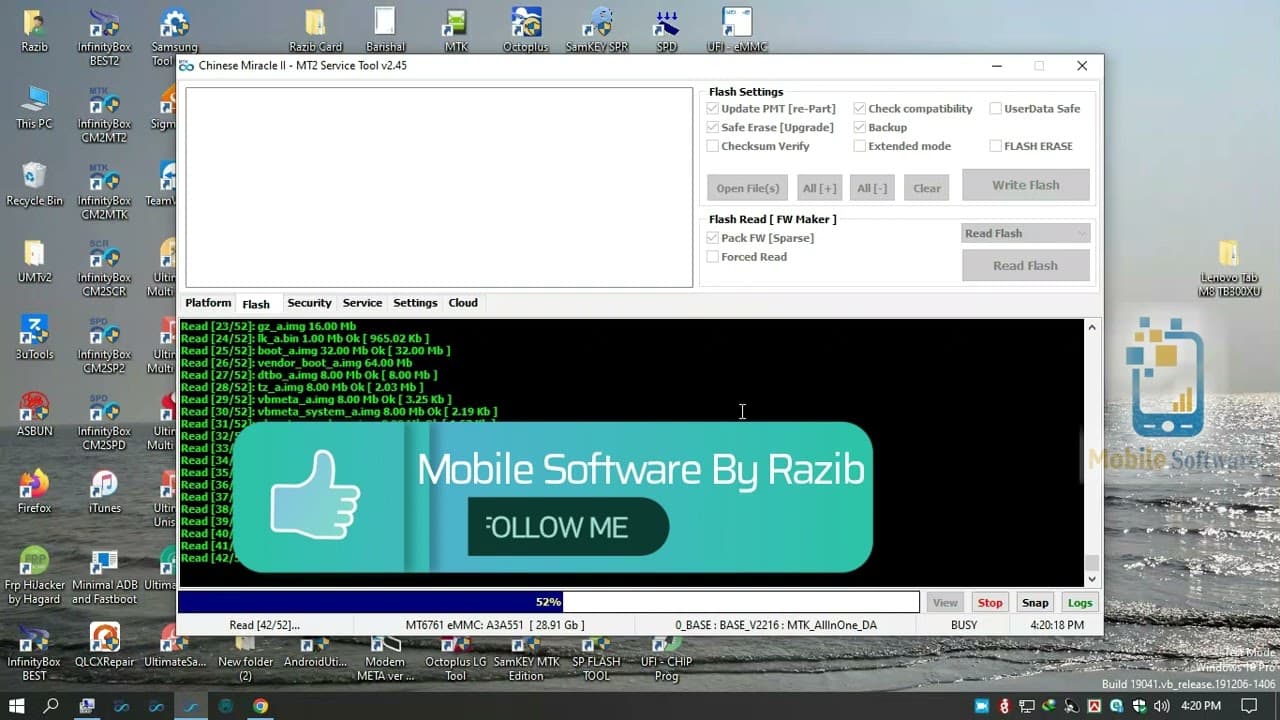Click the log scrollbar down arrow
Image resolution: width=1280 pixels, height=720 pixels.
point(1091,579)
